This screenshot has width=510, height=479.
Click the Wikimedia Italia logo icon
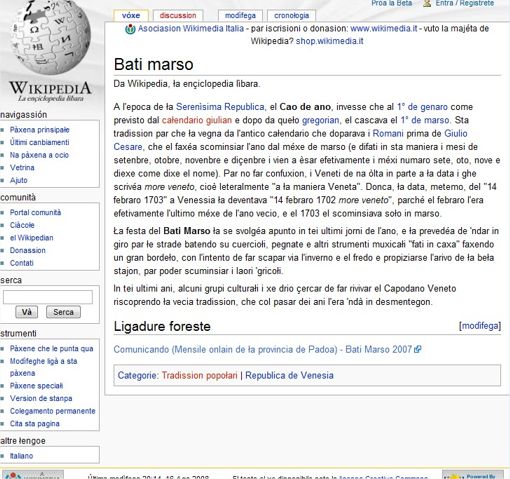[x=130, y=29]
